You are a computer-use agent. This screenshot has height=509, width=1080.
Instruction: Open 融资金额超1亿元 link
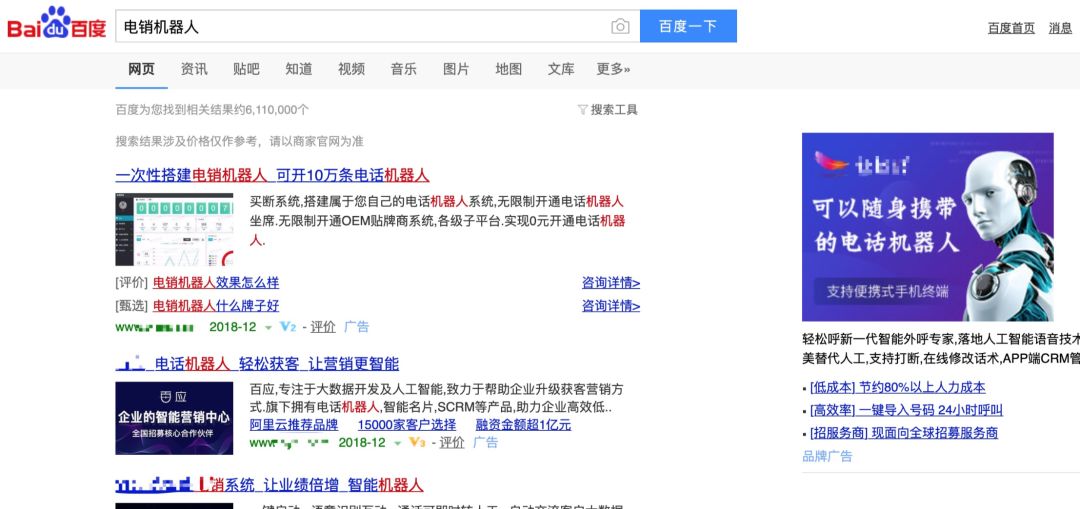pyautogui.click(x=523, y=424)
